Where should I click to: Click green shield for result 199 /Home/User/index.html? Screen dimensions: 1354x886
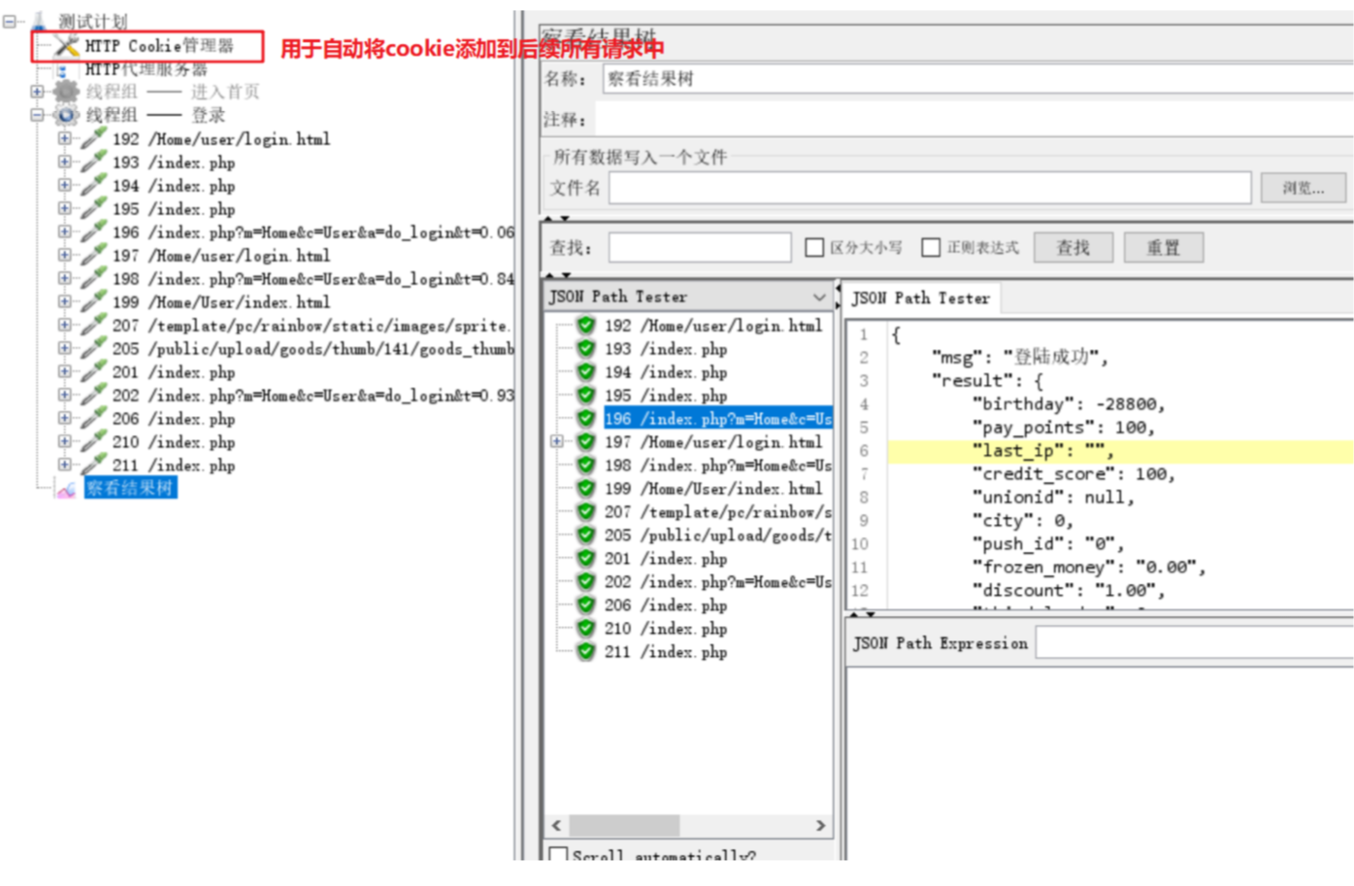coord(587,488)
